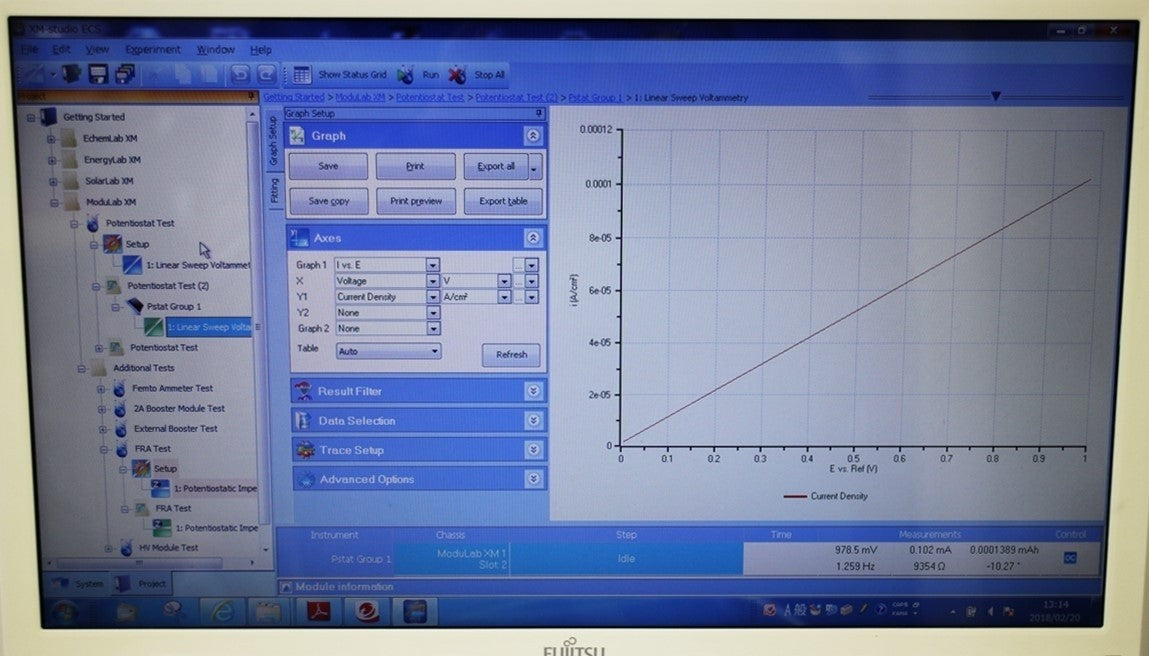The height and width of the screenshot is (656, 1149).
Task: Select the Linear Sweep Voltammetry item under Setup
Action: pos(197,265)
